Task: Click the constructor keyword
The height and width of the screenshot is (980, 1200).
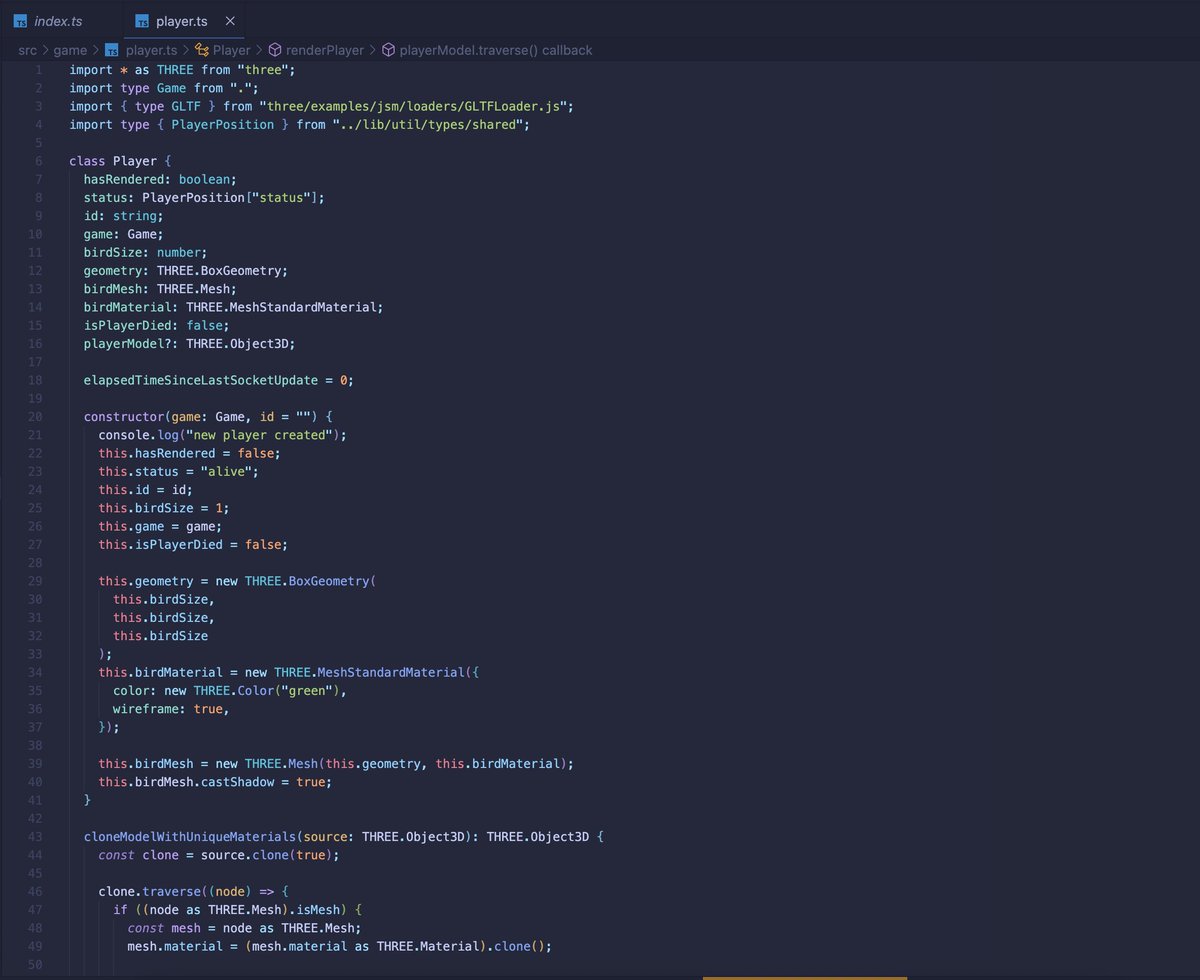Action: point(124,416)
